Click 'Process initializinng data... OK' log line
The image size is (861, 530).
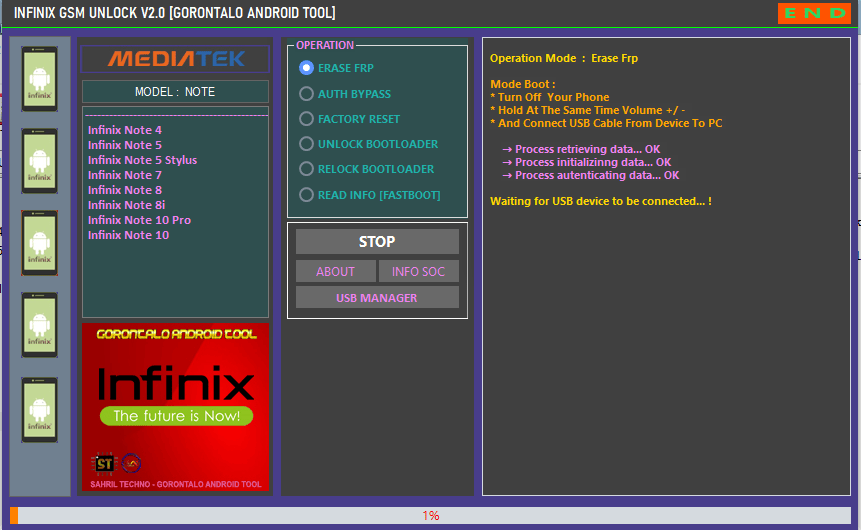[x=586, y=162]
